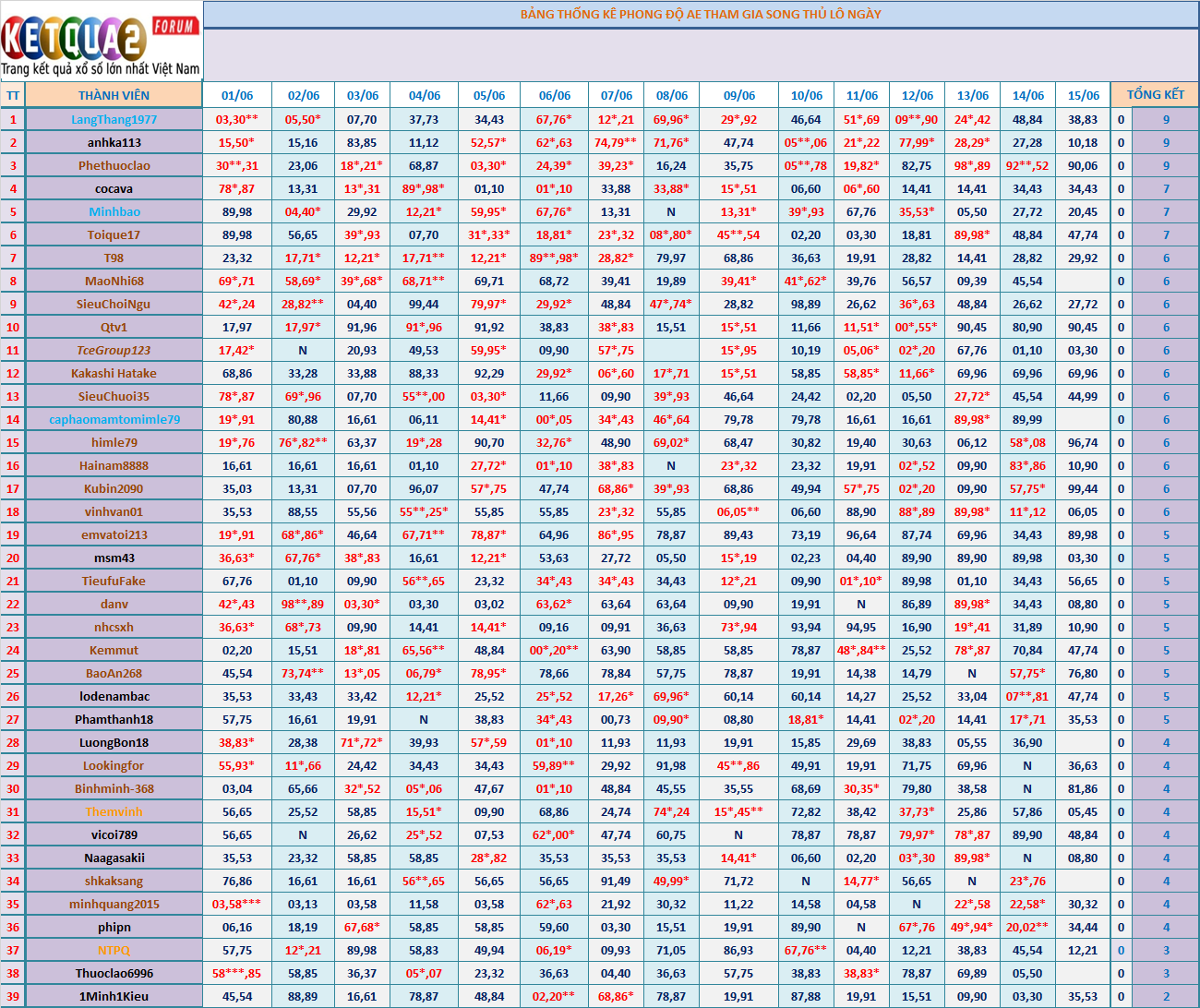This screenshot has height=1008, width=1200.
Task: Click the TceGroup123 member name
Action: click(x=114, y=350)
